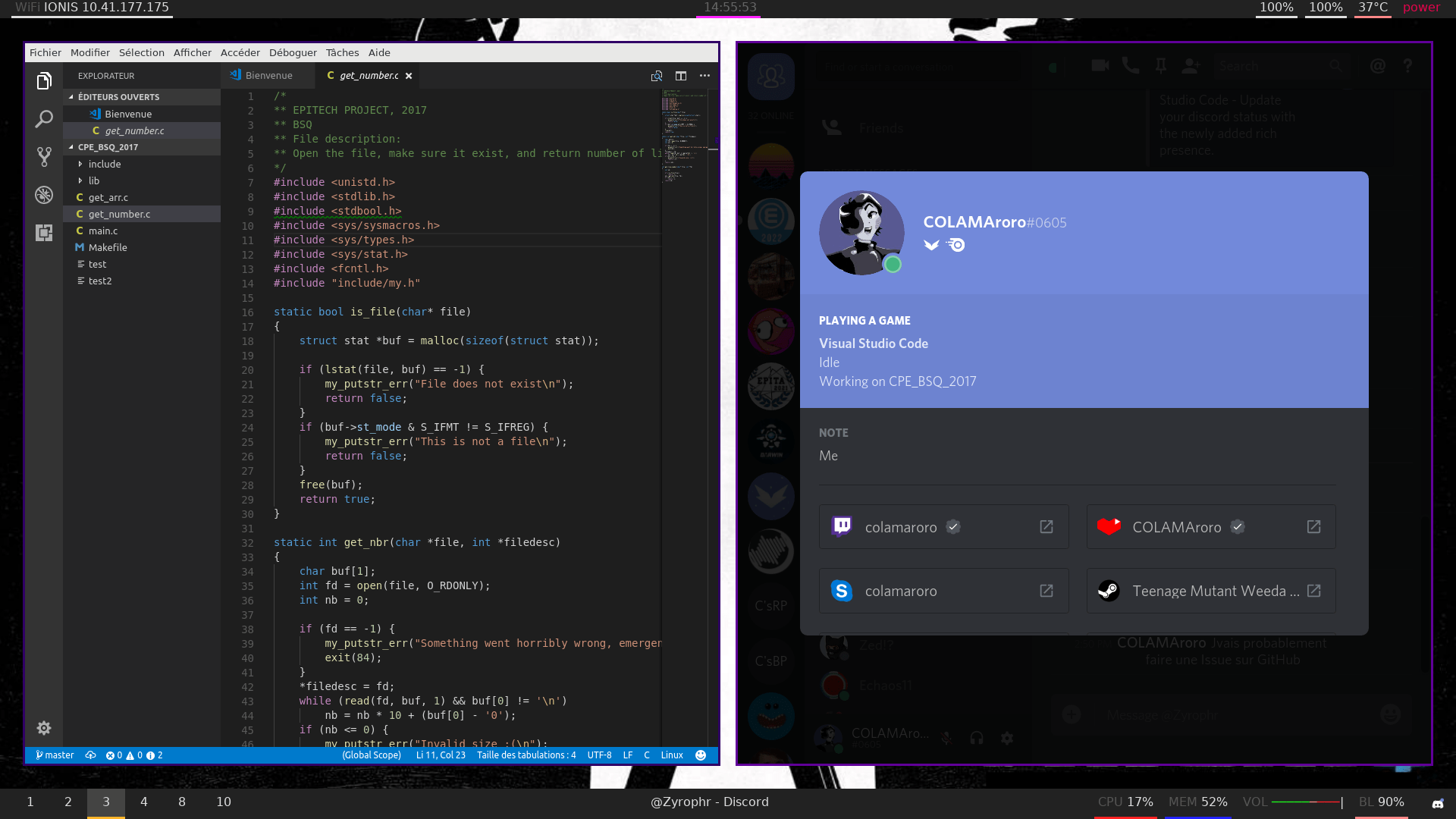Switch to workspace 10 in the bottom bar
Screen dimensions: 1456x819
point(224,802)
